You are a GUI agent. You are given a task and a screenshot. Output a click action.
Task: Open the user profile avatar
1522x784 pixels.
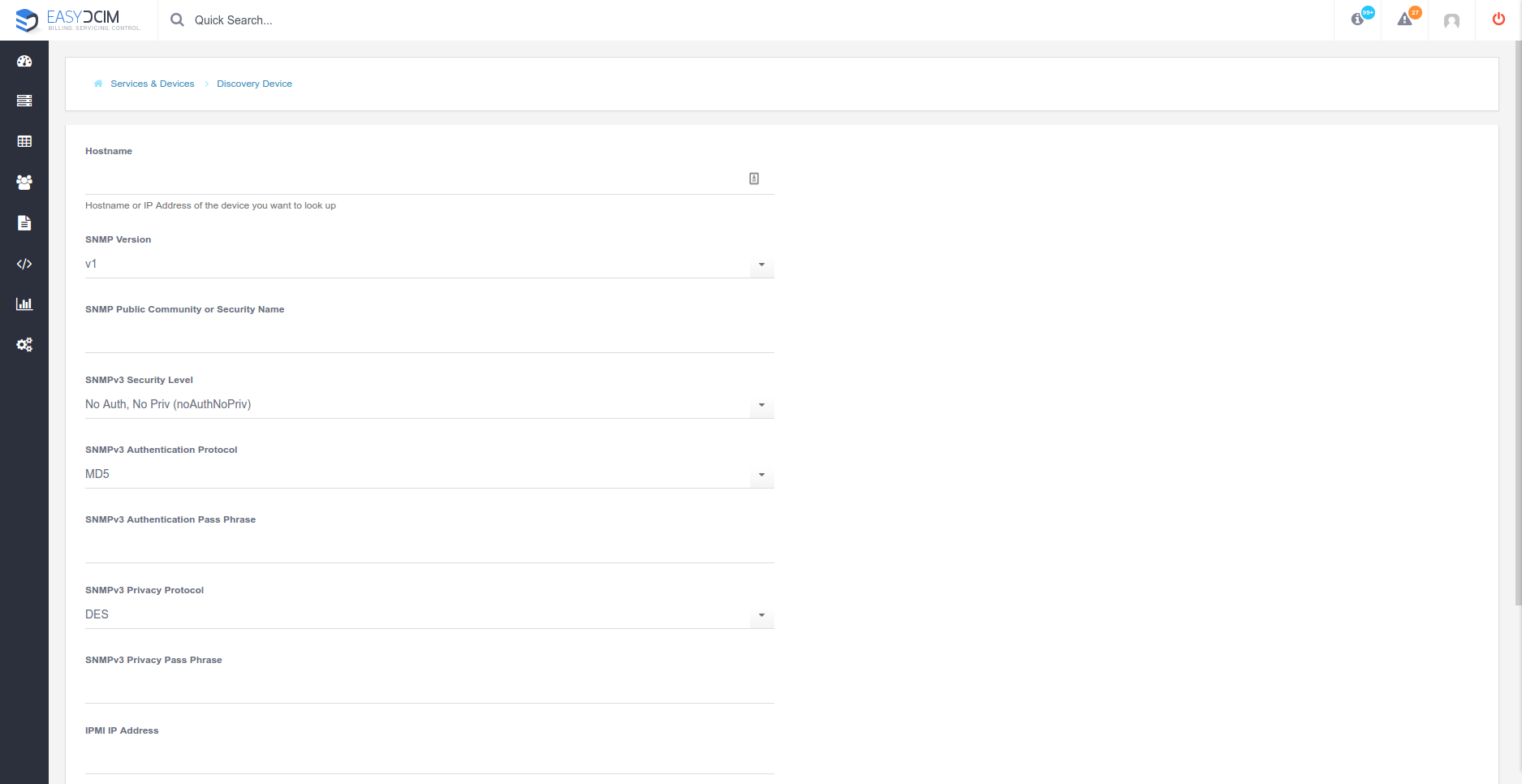(x=1451, y=20)
